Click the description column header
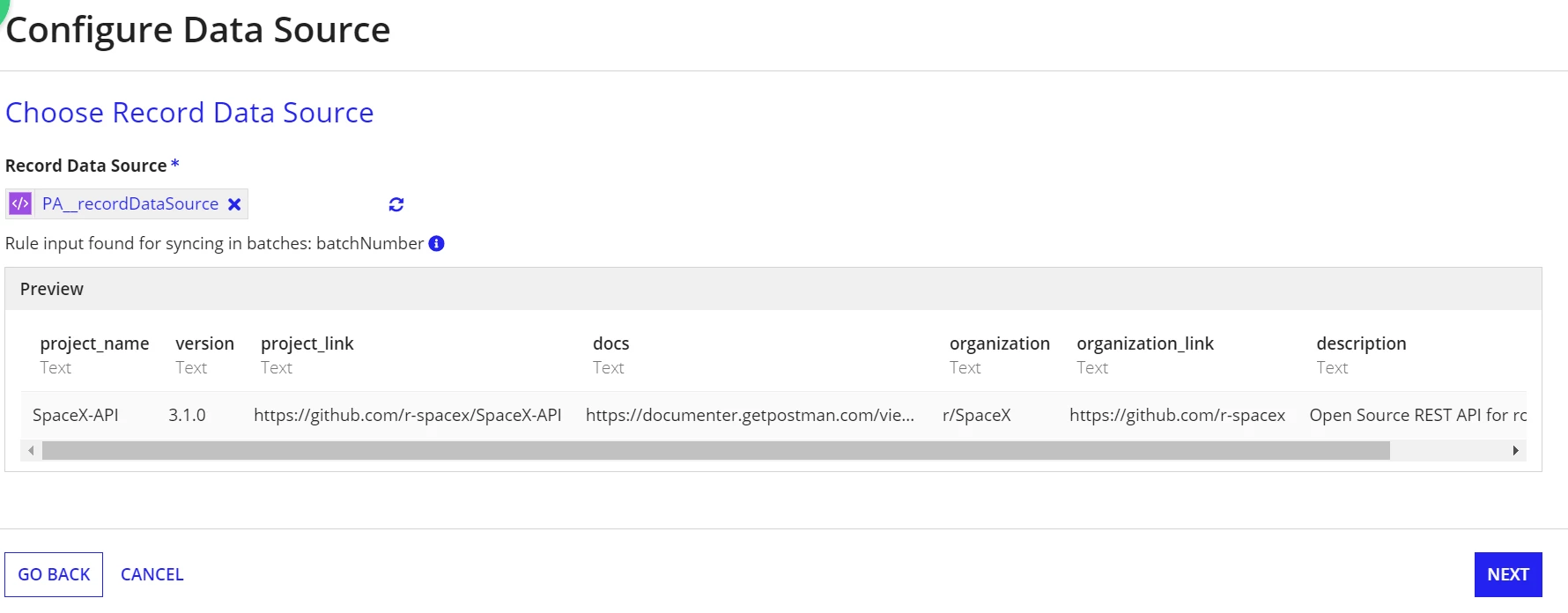 pos(1361,343)
